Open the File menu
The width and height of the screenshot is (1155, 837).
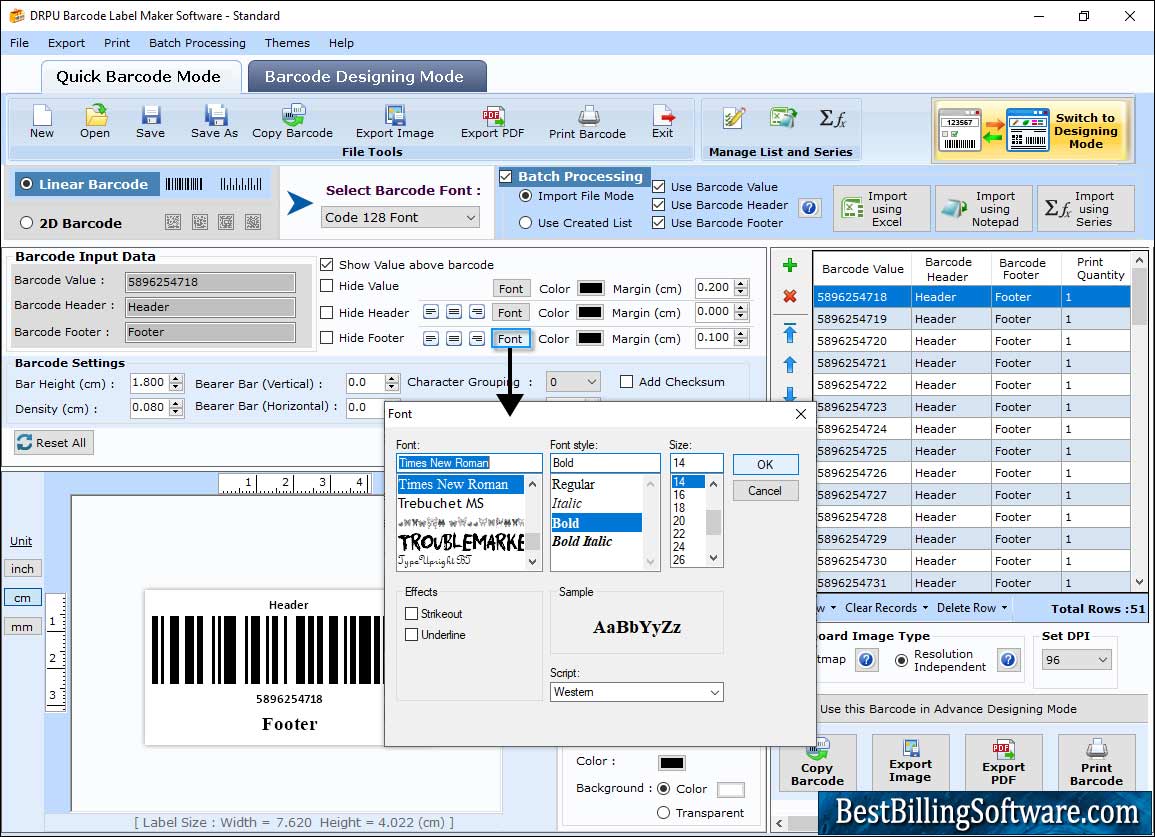coord(20,43)
